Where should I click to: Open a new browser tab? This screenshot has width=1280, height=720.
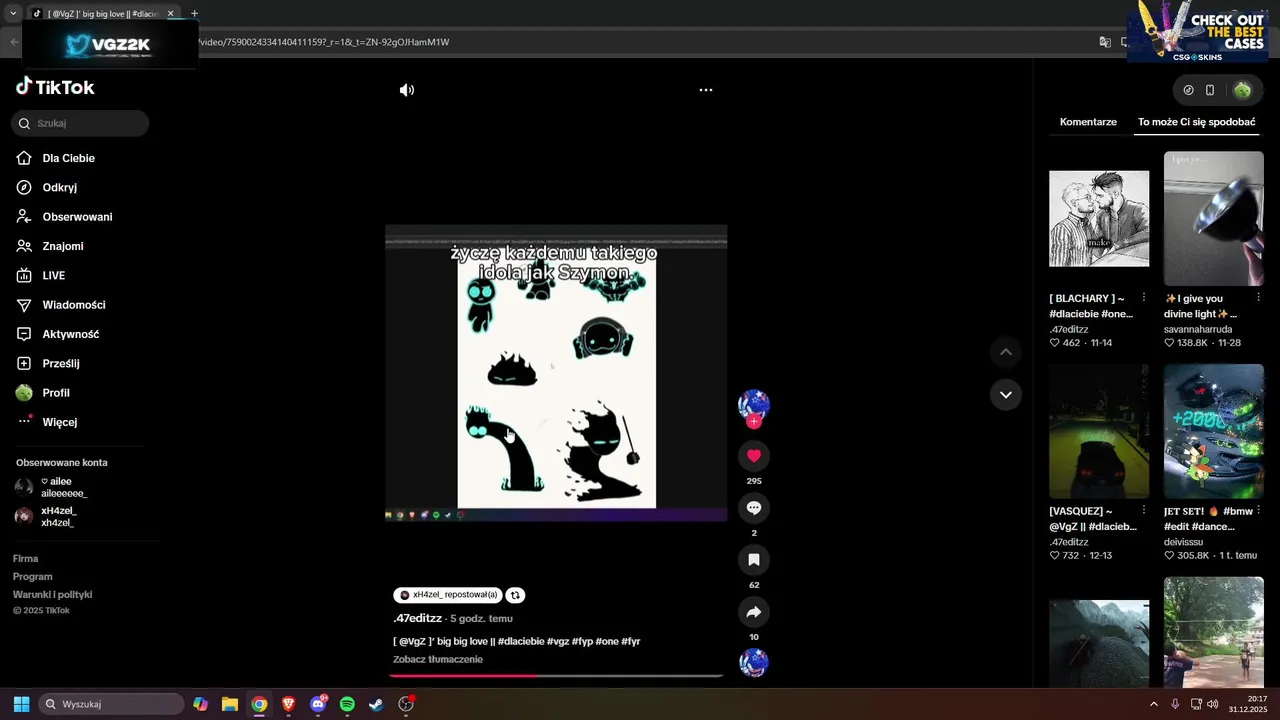pos(194,13)
